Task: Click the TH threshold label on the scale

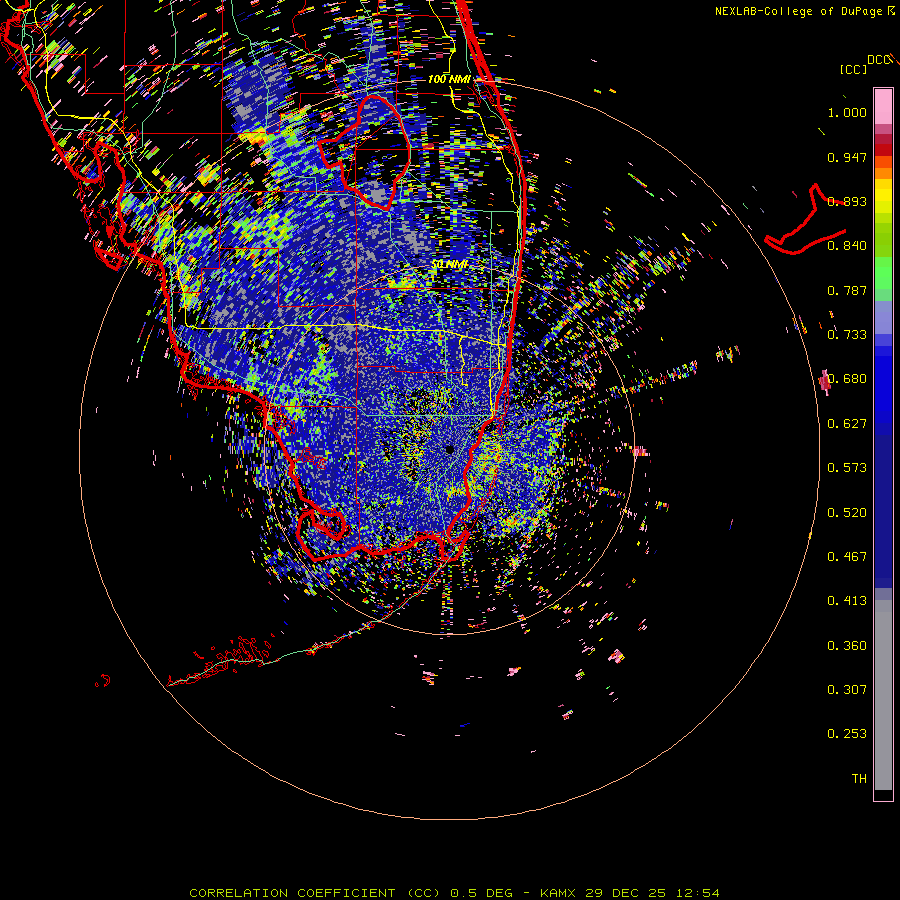Action: click(859, 779)
